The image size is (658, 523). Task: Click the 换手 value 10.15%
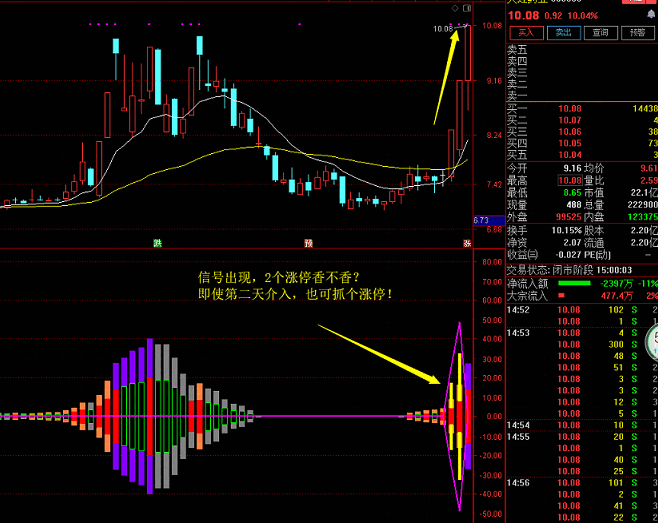pos(567,230)
